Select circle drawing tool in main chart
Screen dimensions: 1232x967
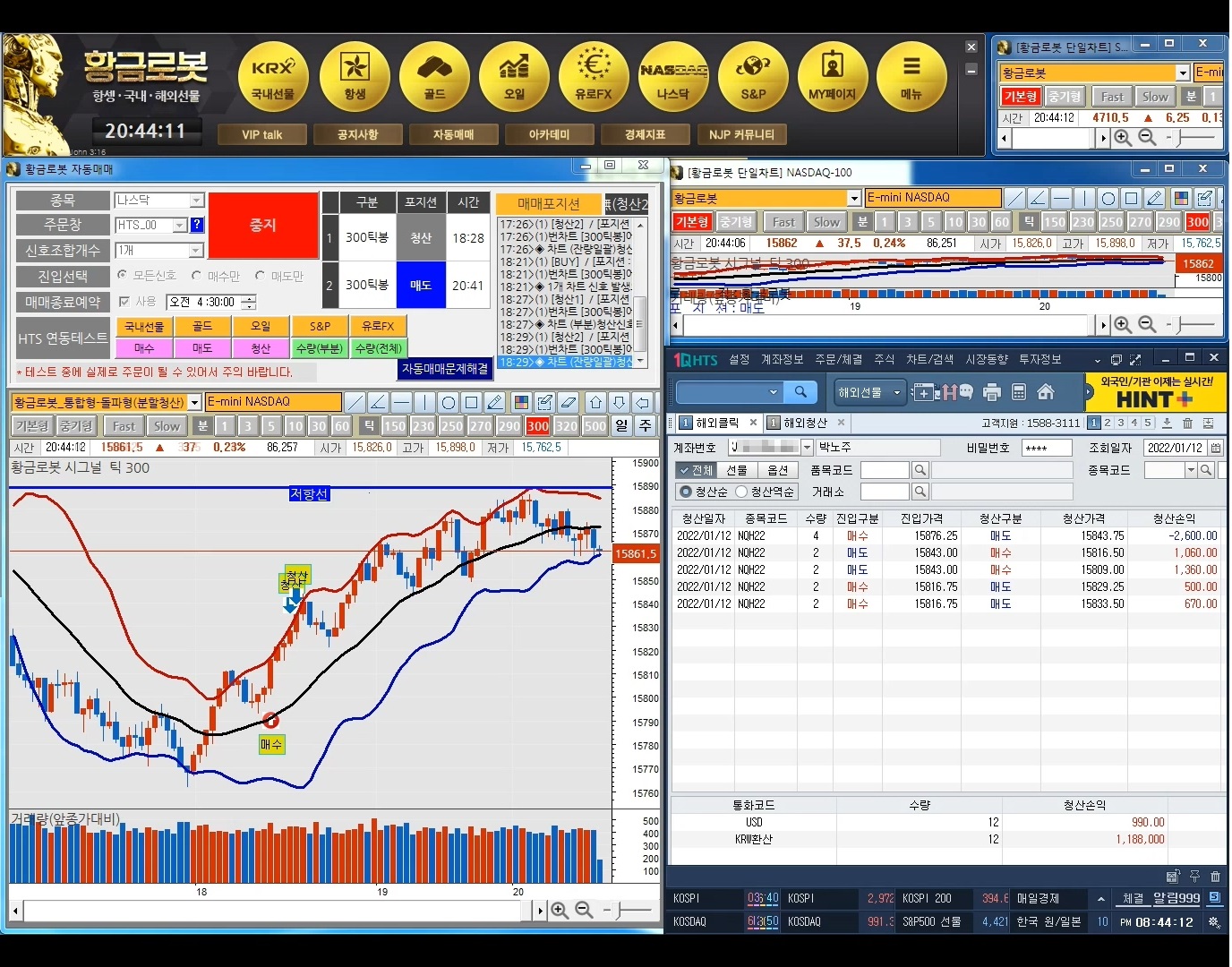(x=449, y=402)
